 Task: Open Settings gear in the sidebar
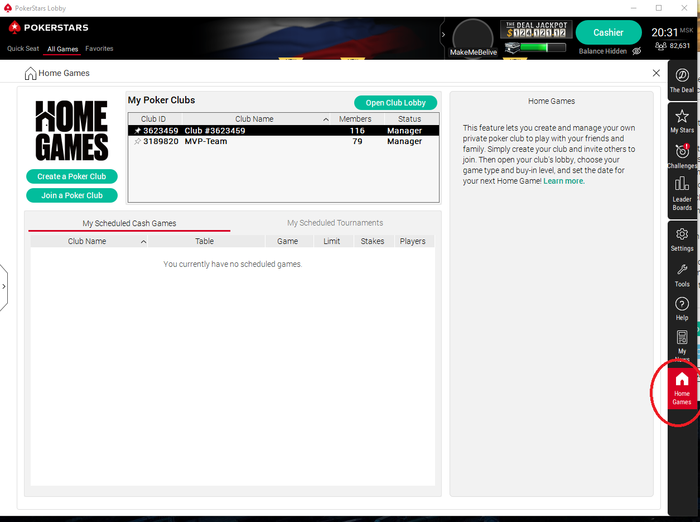pos(682,240)
